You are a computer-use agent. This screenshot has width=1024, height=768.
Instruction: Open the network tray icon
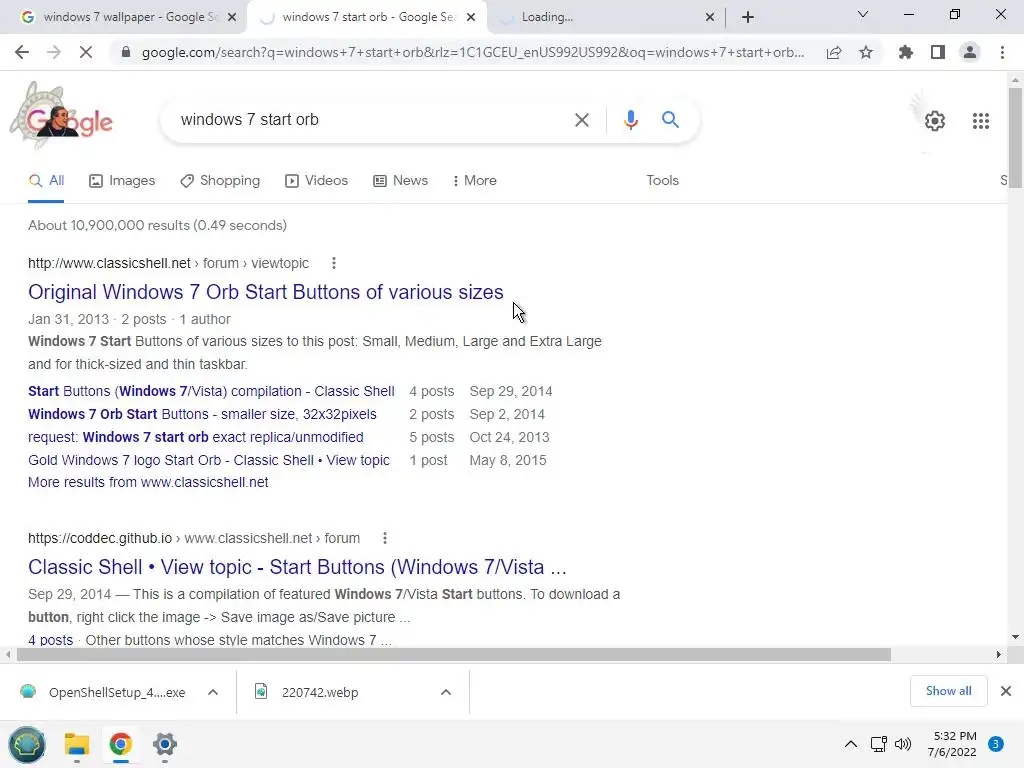coord(878,744)
